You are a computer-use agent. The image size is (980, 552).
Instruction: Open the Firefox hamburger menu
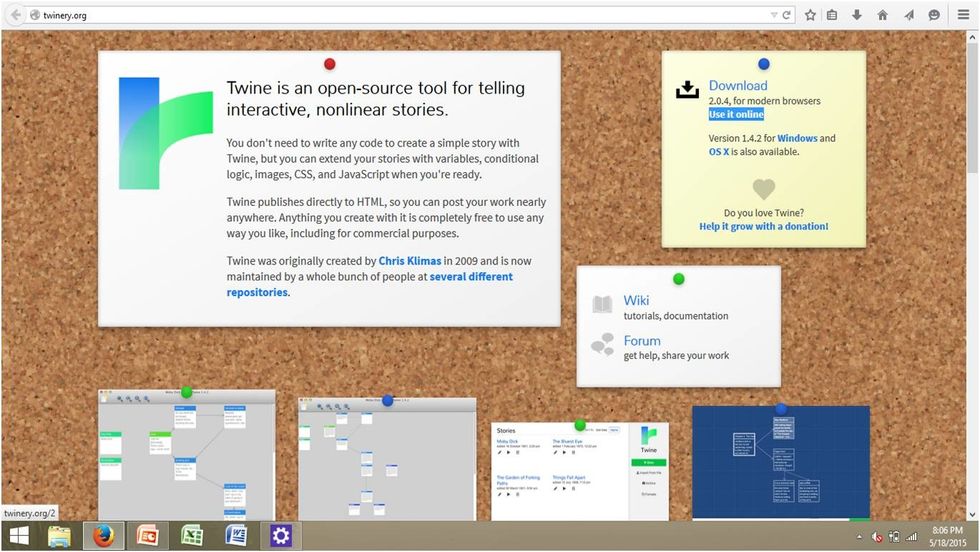pyautogui.click(x=960, y=15)
